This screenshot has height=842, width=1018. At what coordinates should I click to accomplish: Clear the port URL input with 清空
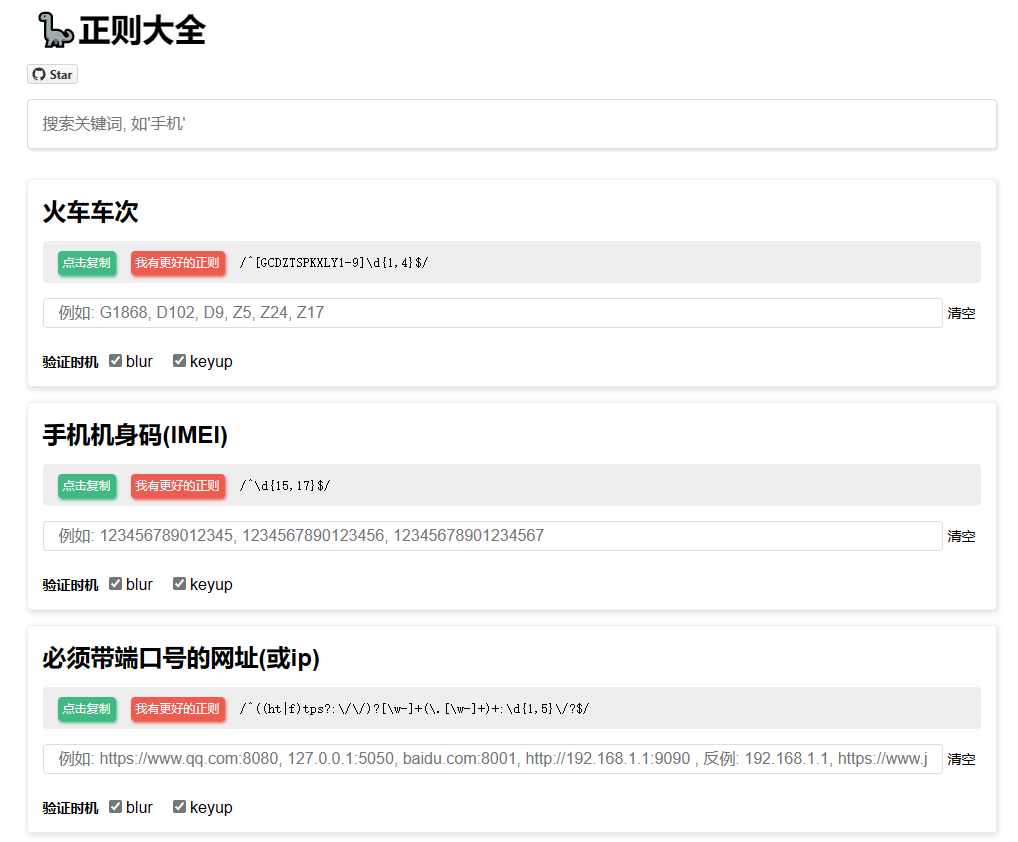coord(961,759)
